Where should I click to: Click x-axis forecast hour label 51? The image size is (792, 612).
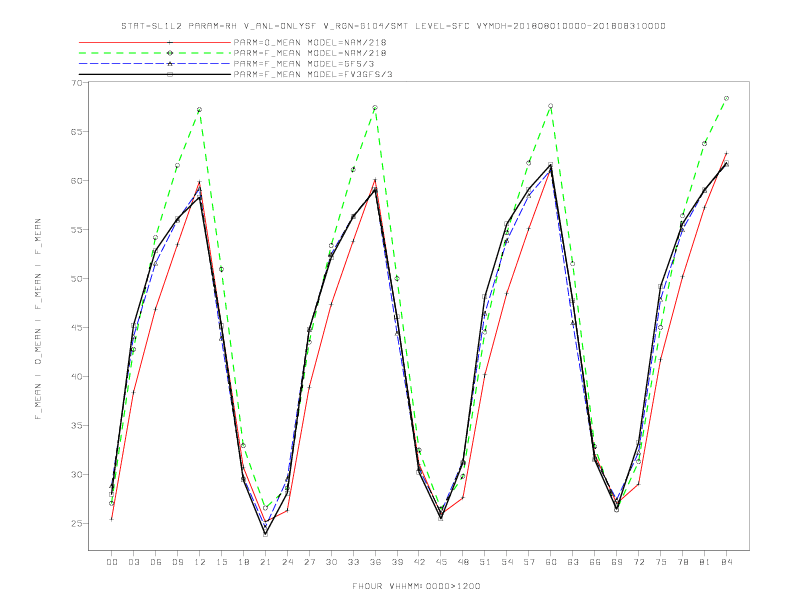[x=485, y=562]
